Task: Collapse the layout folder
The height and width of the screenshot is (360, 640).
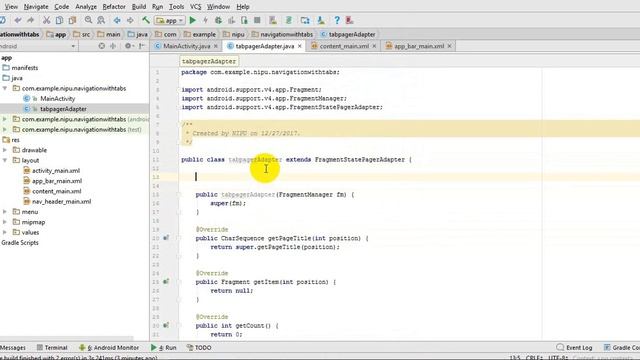Action: coord(5,160)
